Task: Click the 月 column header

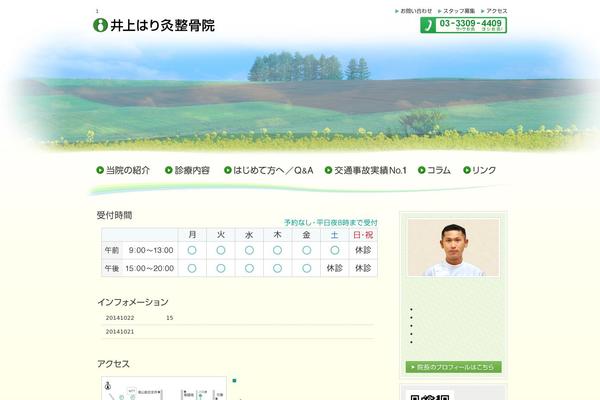Action: click(x=192, y=235)
